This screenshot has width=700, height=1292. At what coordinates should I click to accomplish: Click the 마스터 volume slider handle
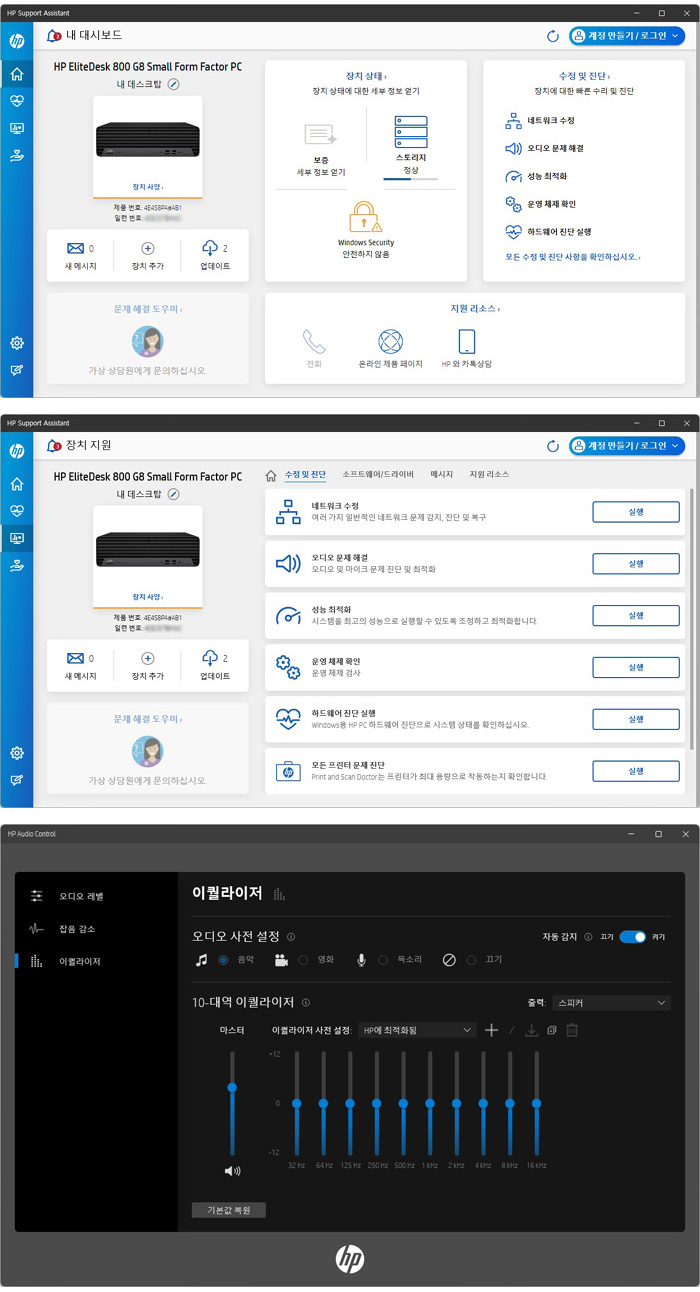click(x=232, y=1087)
